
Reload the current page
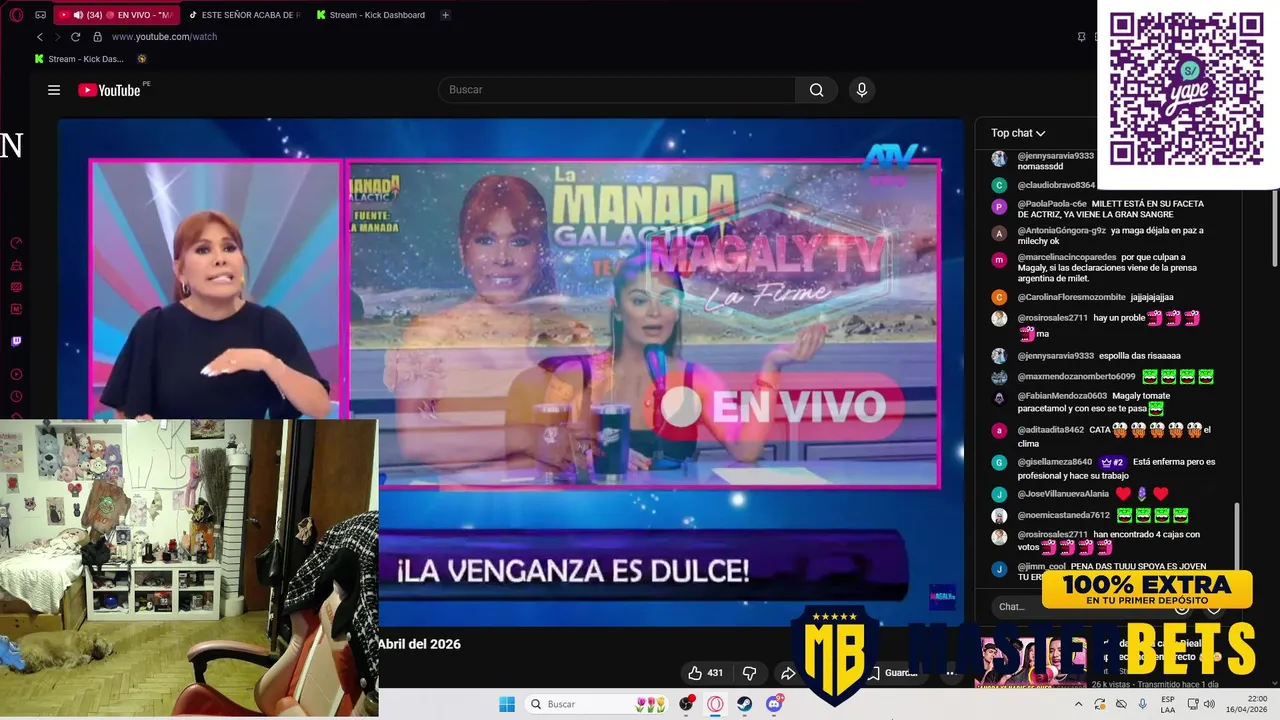75,37
